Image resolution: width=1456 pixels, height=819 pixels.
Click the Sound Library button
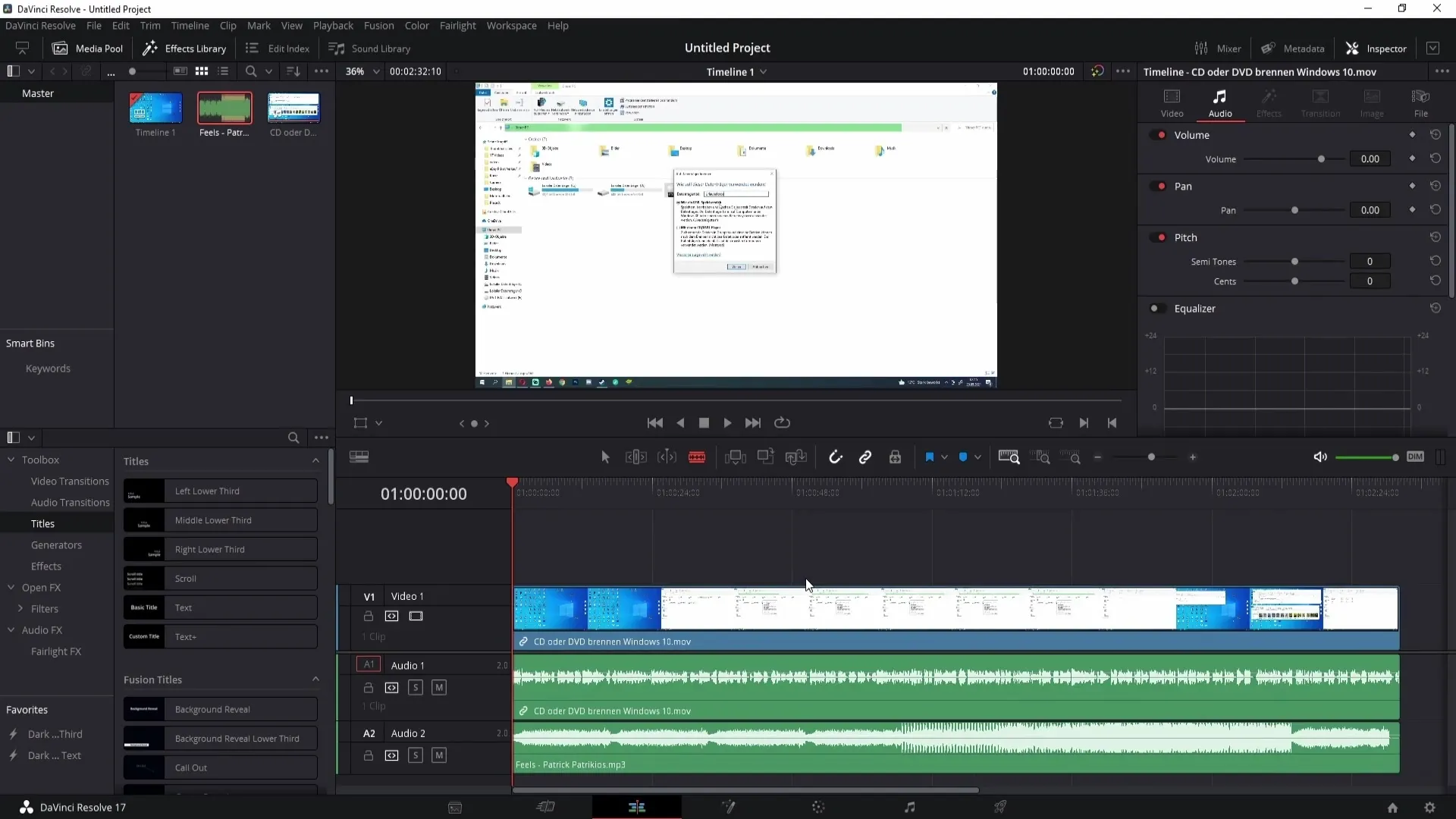pyautogui.click(x=370, y=48)
